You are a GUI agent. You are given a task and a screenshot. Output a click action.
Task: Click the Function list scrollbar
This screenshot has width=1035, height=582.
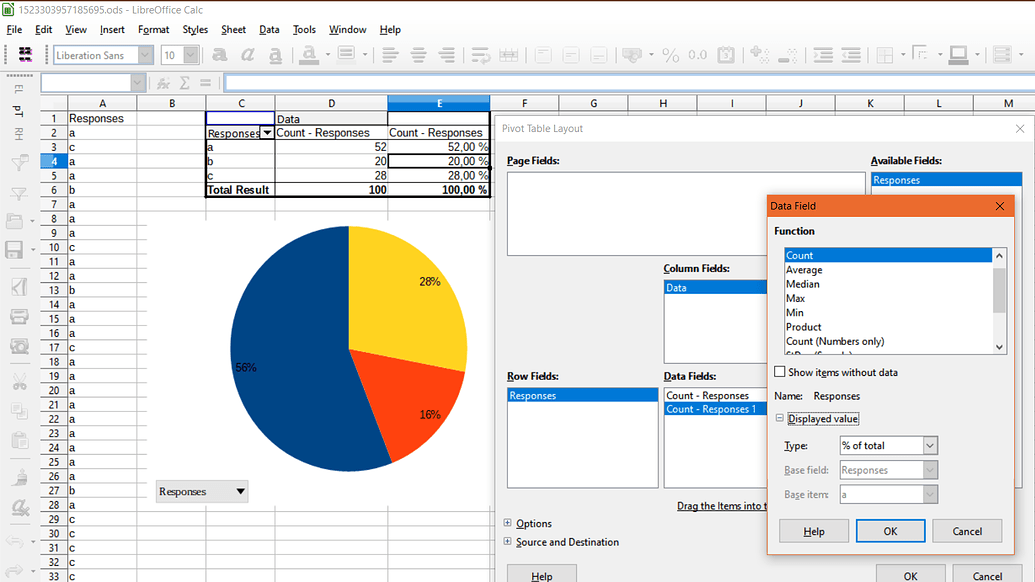(x=999, y=301)
